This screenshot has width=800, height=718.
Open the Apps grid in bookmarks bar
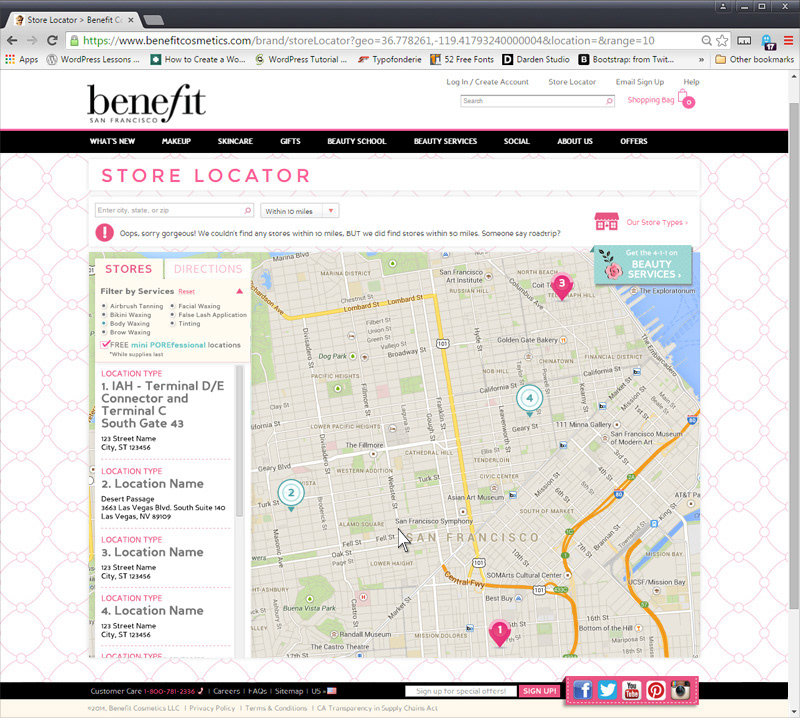pos(21,59)
